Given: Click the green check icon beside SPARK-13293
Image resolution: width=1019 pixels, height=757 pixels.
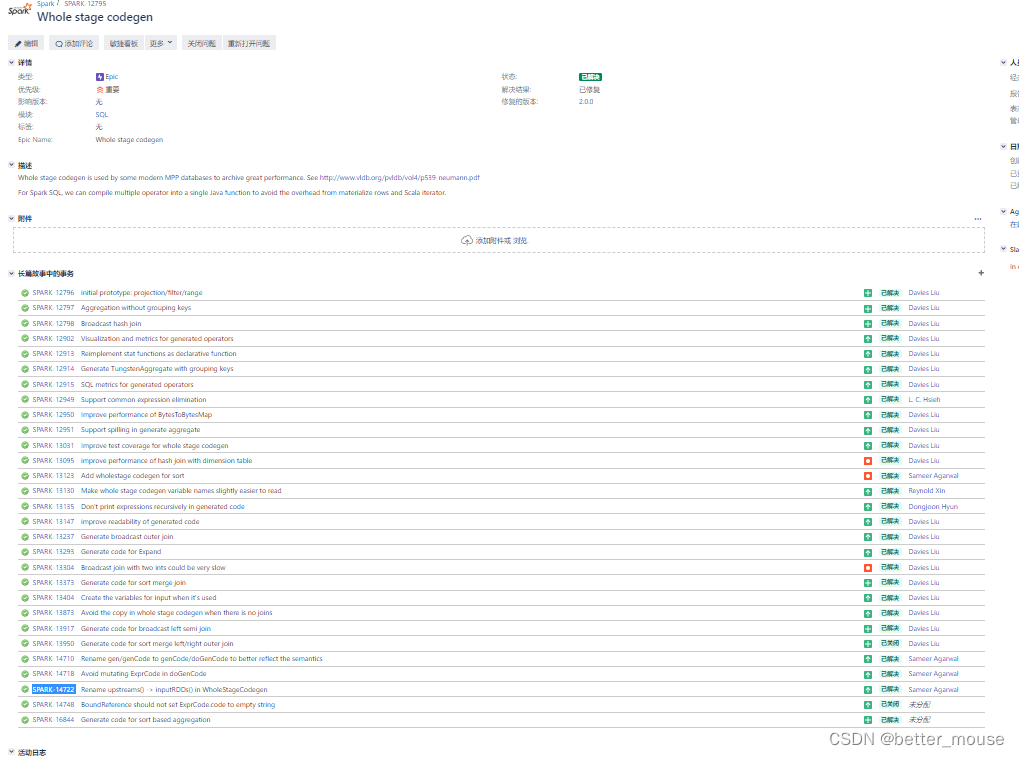Looking at the screenshot, I should tap(25, 552).
